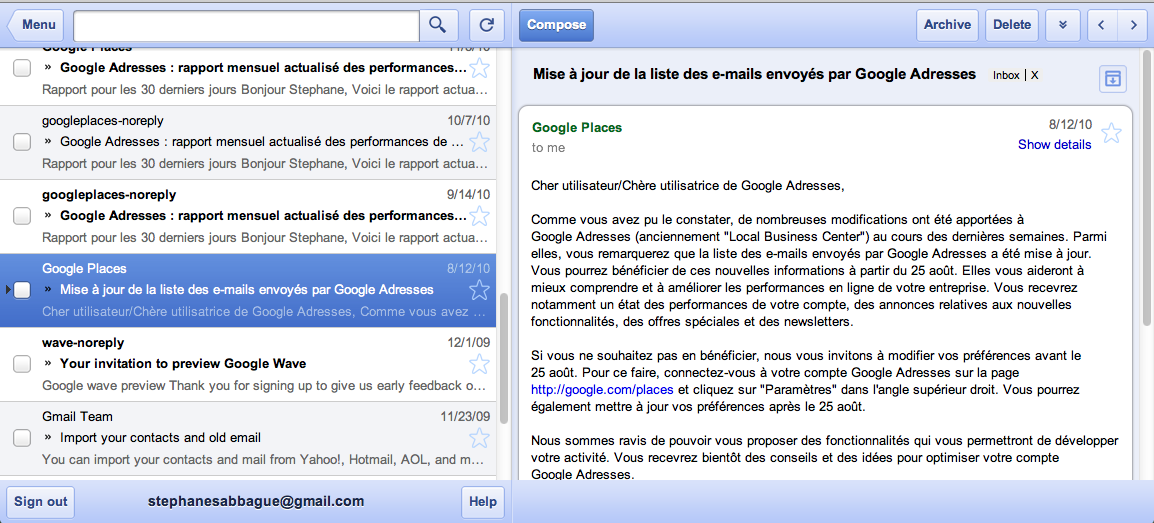The width and height of the screenshot is (1154, 523).
Task: Tick the Gmail Team email checkbox
Action: pos(22,438)
